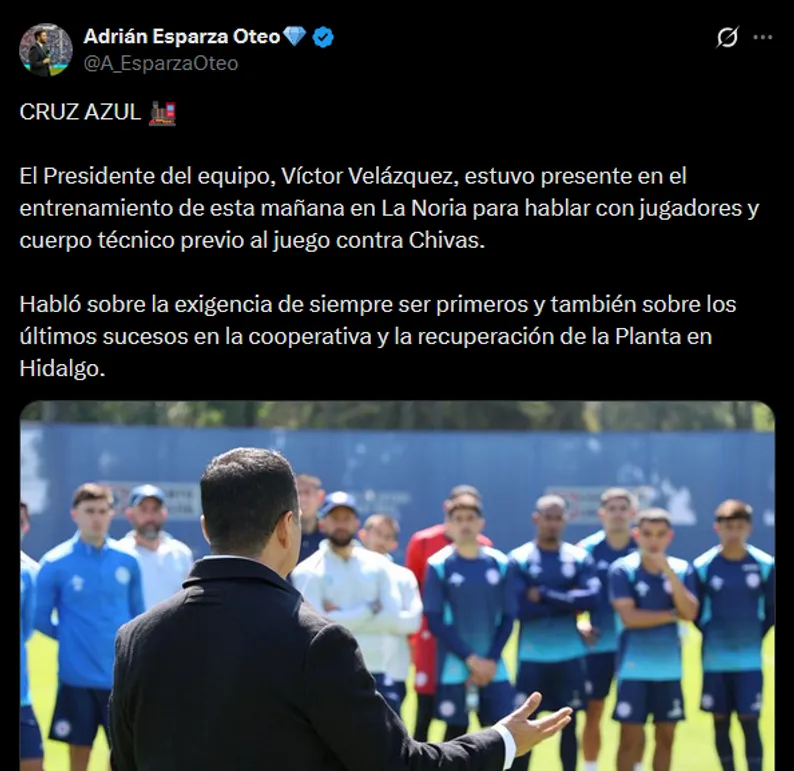Open the @A_EsparzaOteo handle link
The image size is (794, 771).
[161, 64]
